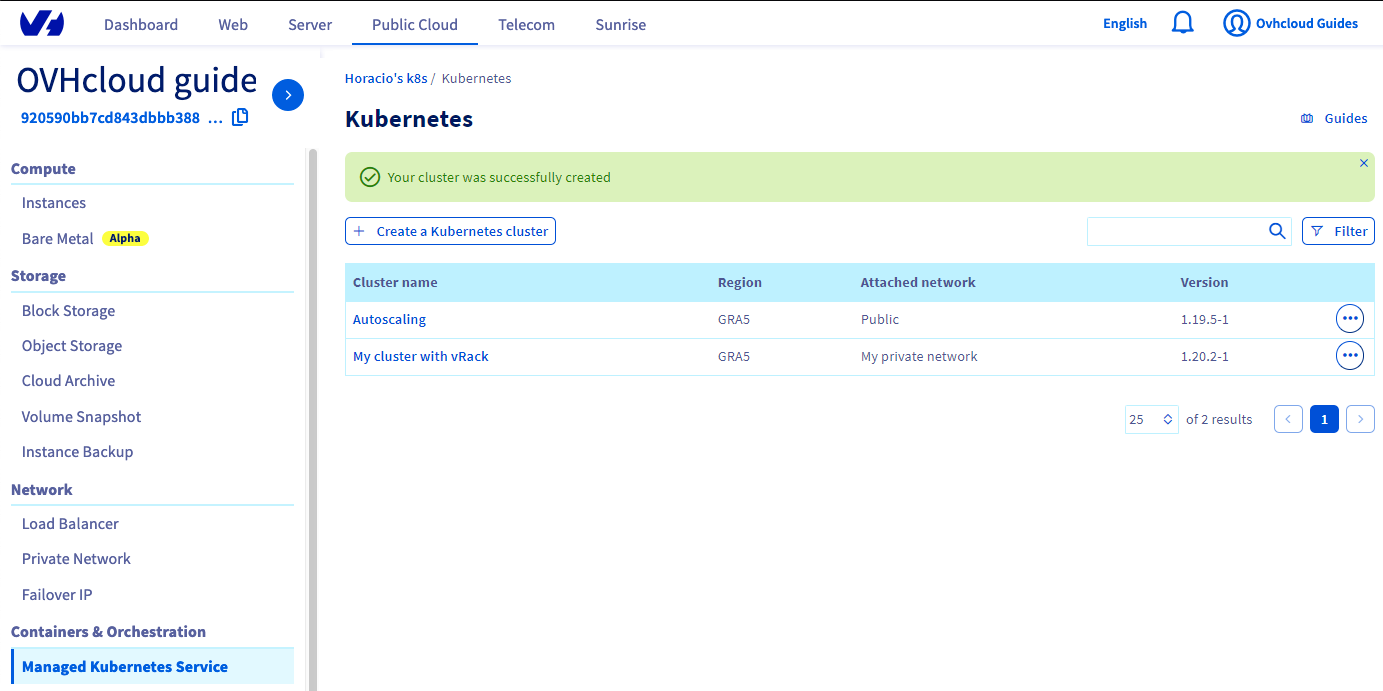This screenshot has width=1383, height=691.
Task: Click the search magnifier icon
Action: [1277, 231]
